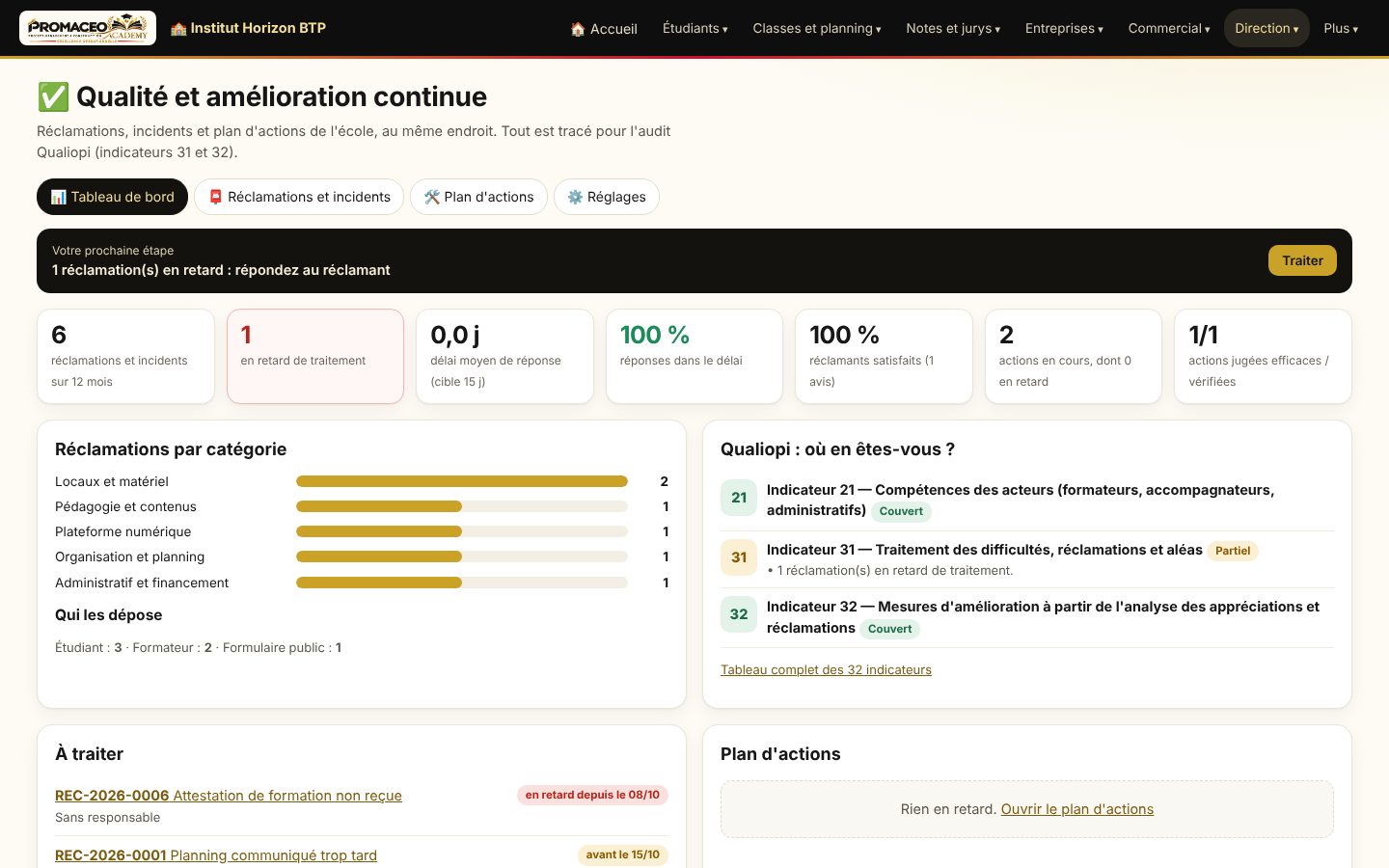Expand the Plus menu
This screenshot has width=1389, height=868.
pos(1341,28)
